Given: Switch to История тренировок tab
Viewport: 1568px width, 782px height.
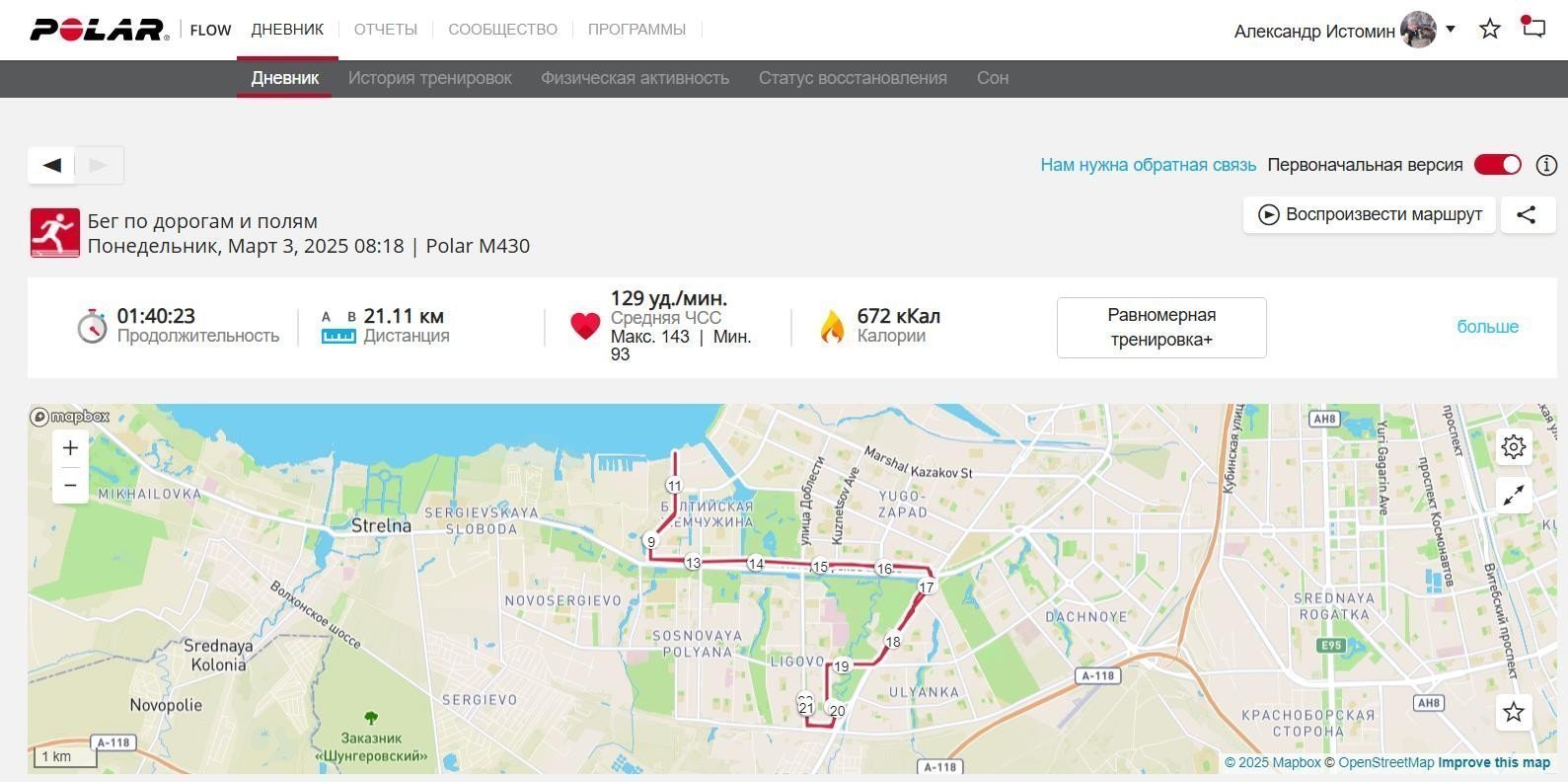Looking at the screenshot, I should (x=429, y=78).
